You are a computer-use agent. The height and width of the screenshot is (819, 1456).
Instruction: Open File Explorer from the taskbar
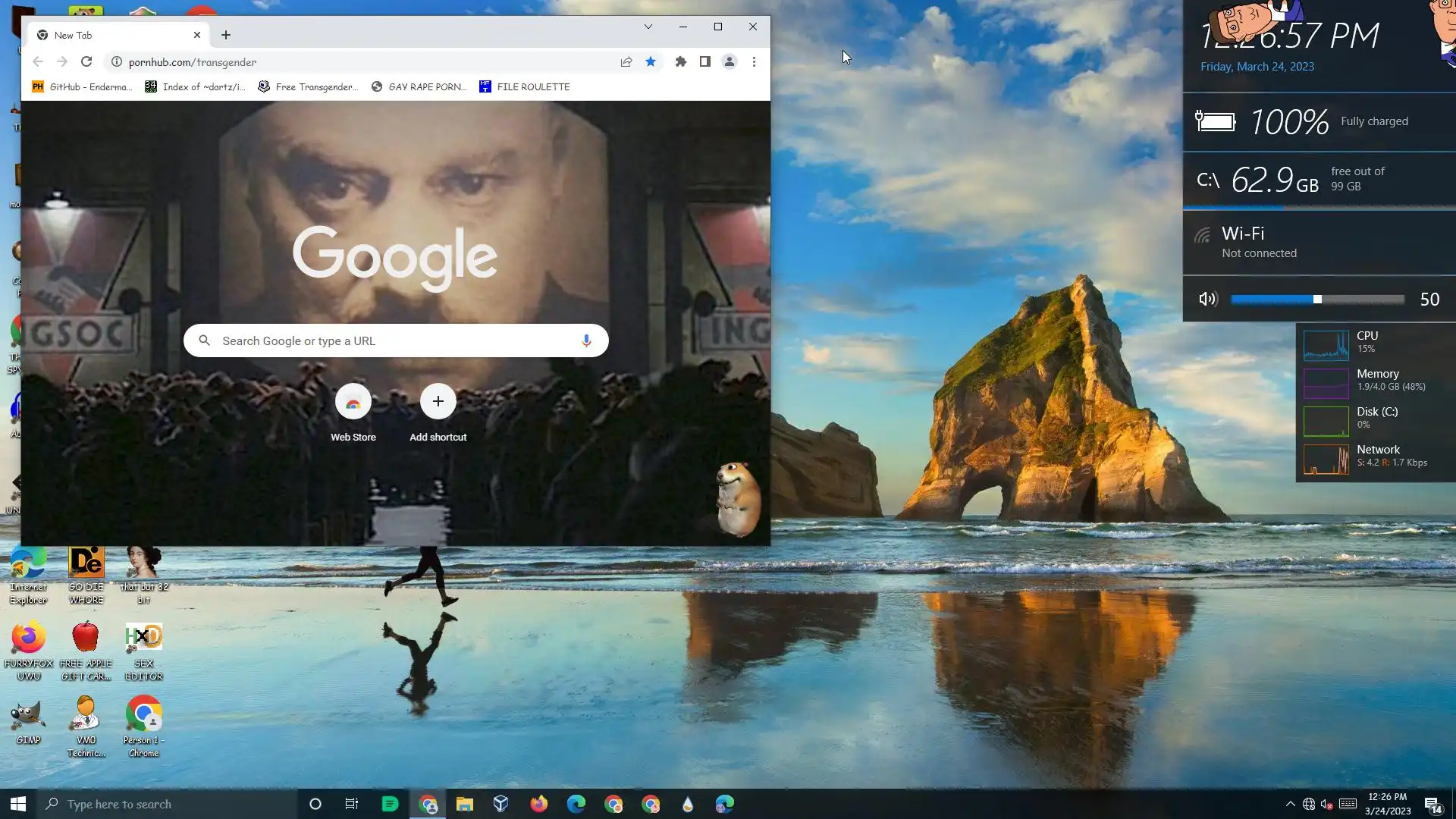[464, 804]
